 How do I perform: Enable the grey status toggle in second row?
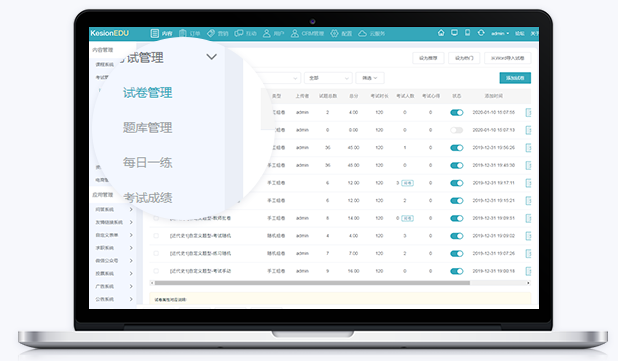[x=456, y=130]
